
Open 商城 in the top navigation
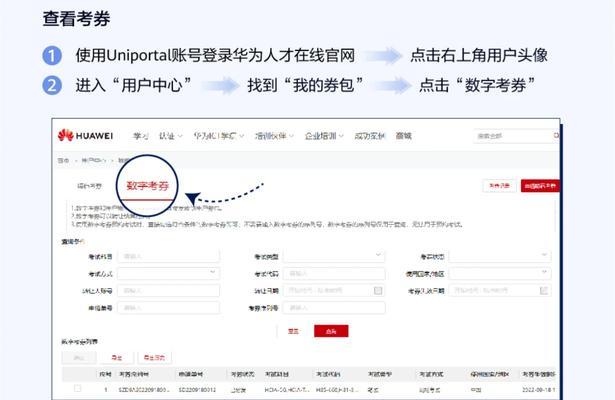click(403, 136)
